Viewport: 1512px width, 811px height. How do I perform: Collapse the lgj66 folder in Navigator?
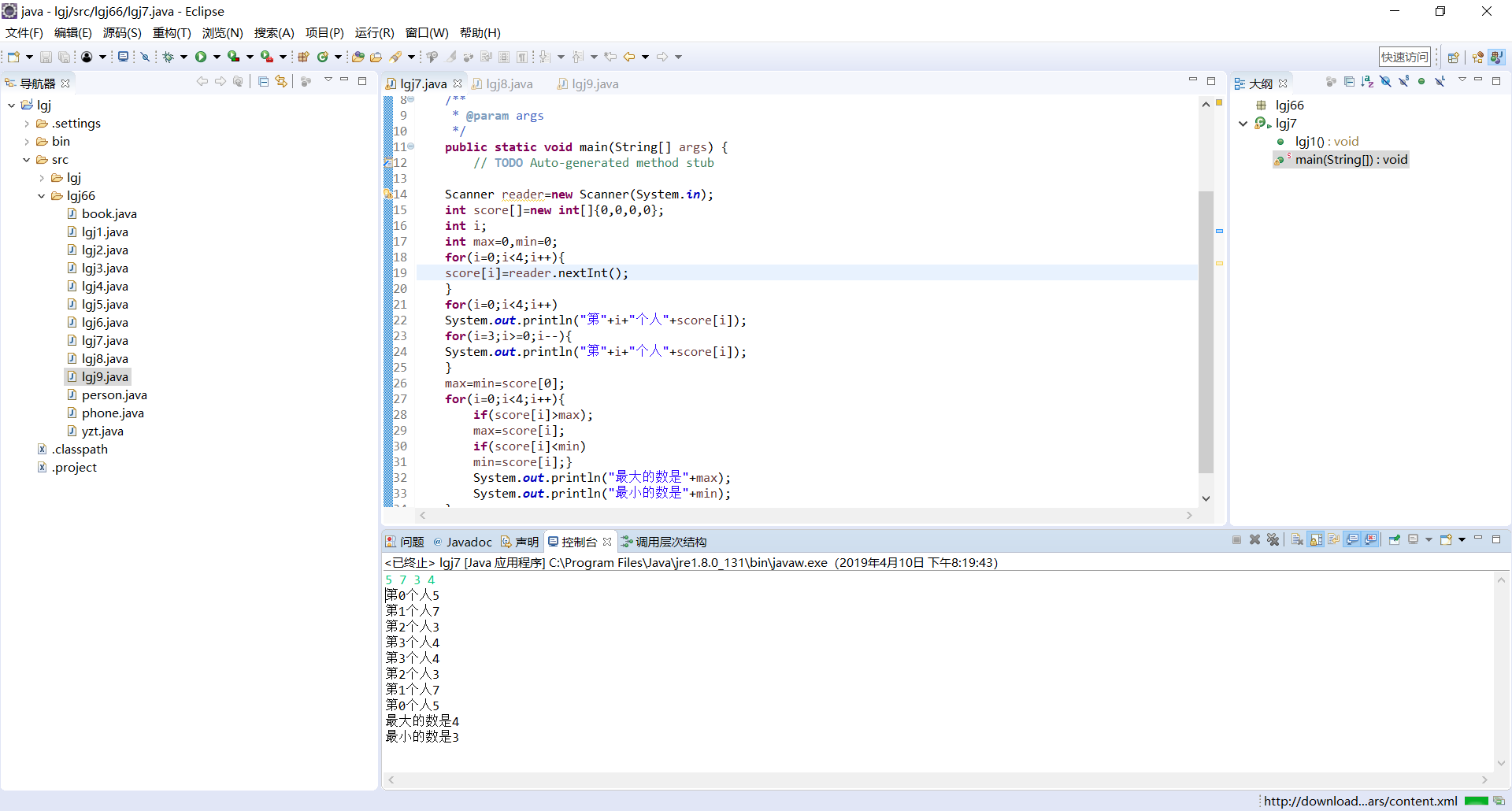tap(42, 196)
